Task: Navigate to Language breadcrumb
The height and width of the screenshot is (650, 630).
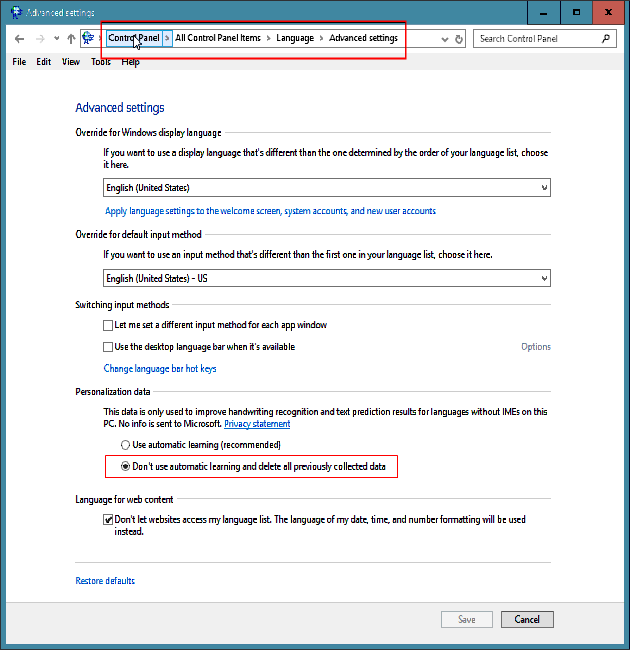Action: point(295,38)
